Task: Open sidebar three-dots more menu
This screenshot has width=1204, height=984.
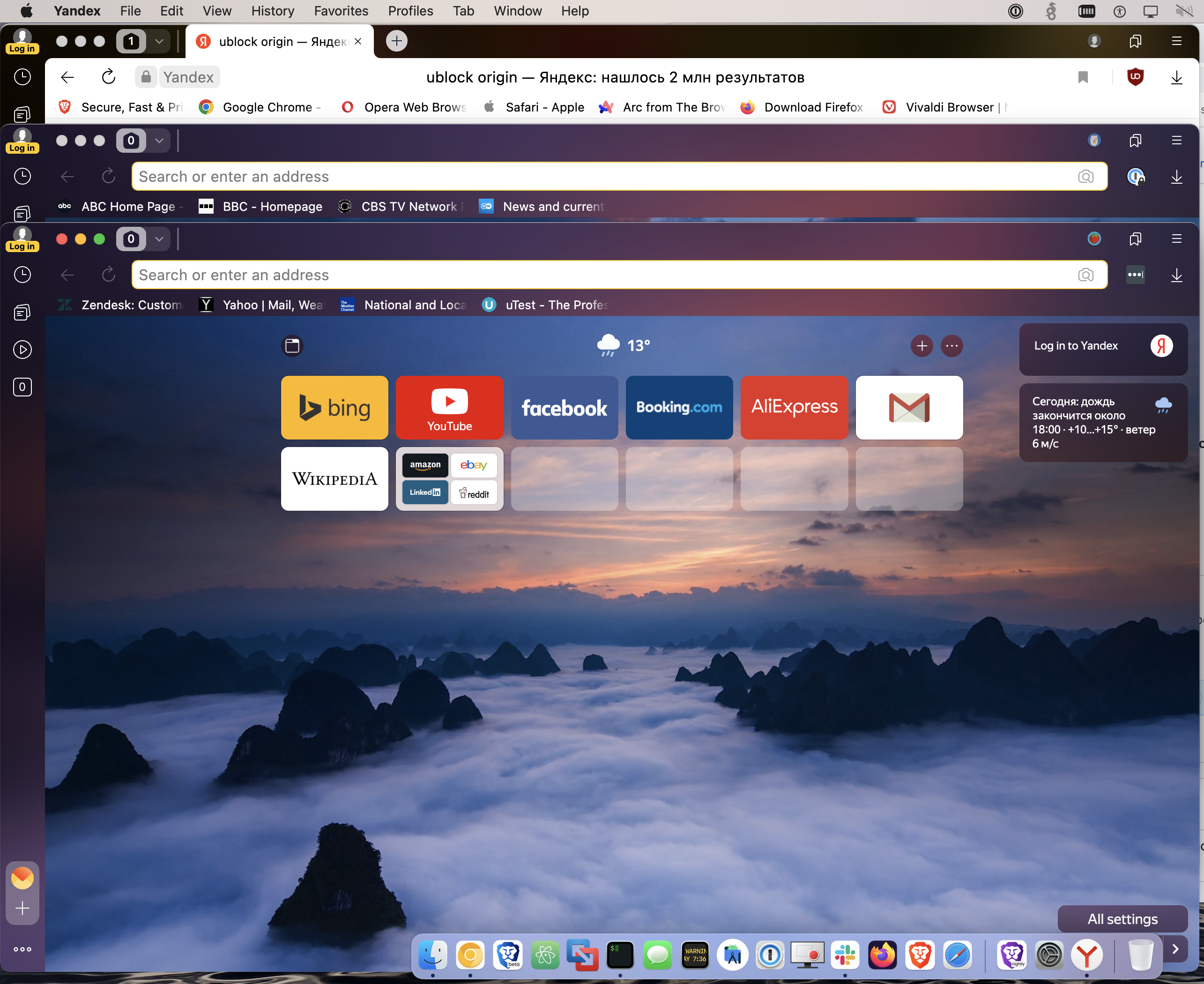Action: point(22,949)
